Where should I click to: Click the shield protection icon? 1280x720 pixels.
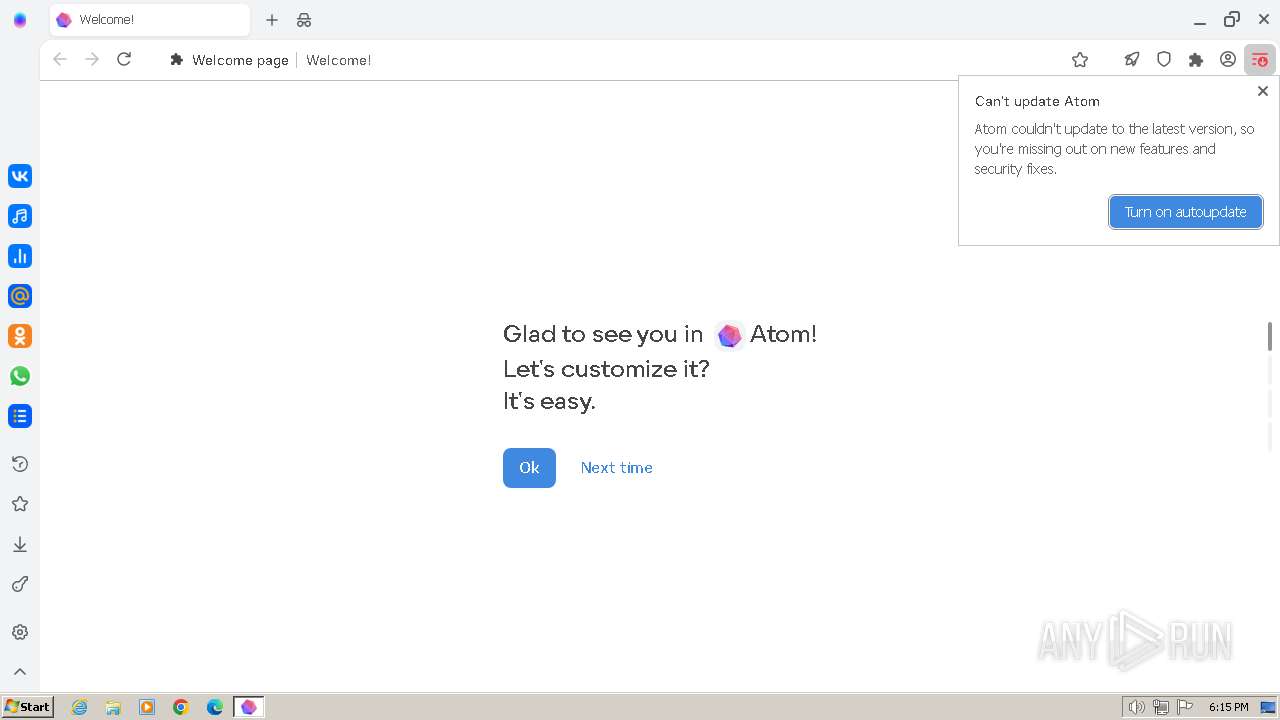(1164, 60)
